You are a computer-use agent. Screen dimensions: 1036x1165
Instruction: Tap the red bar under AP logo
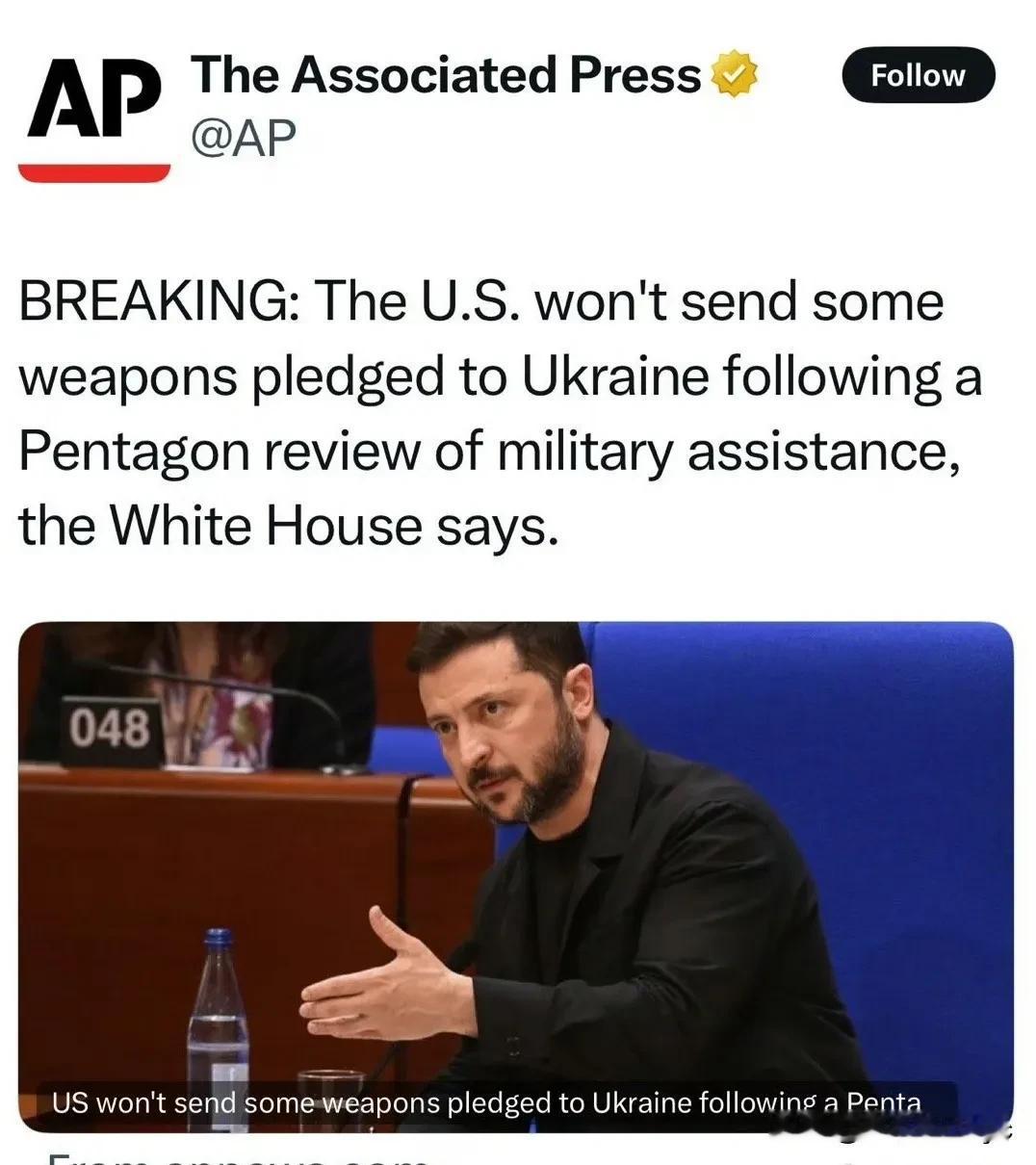click(x=94, y=172)
